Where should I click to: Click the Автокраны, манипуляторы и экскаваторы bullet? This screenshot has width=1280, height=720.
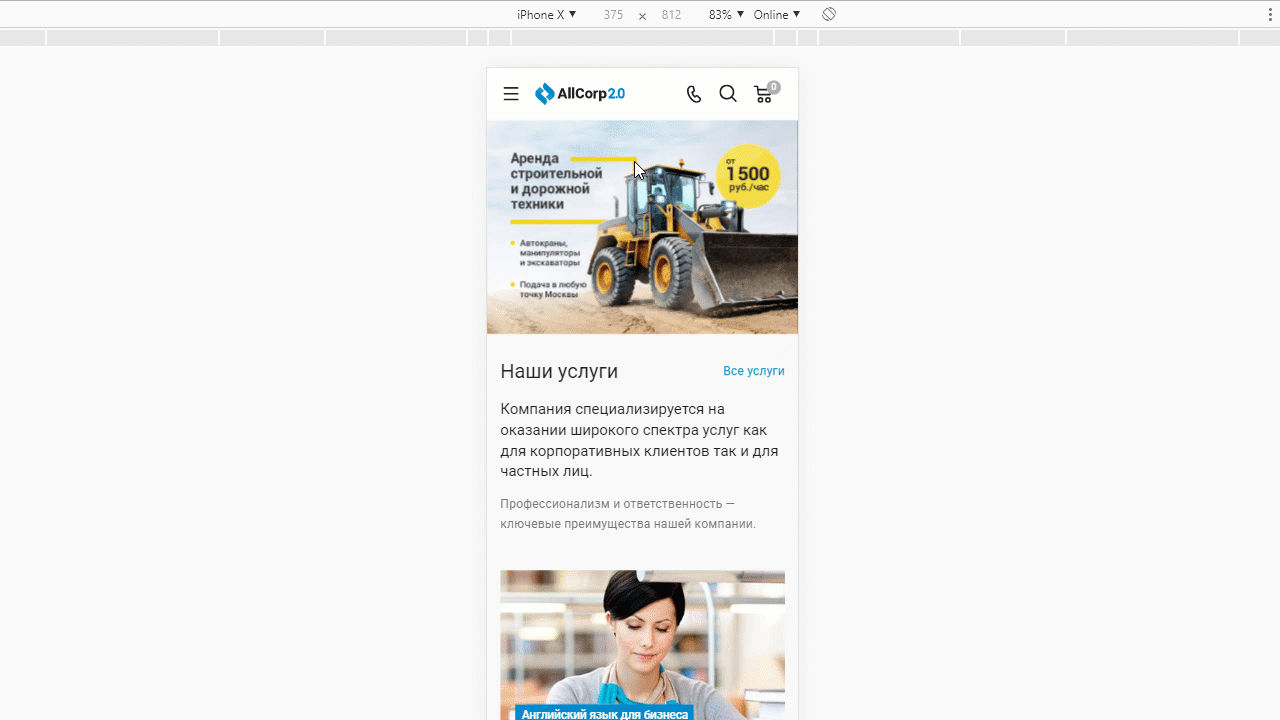(x=549, y=253)
